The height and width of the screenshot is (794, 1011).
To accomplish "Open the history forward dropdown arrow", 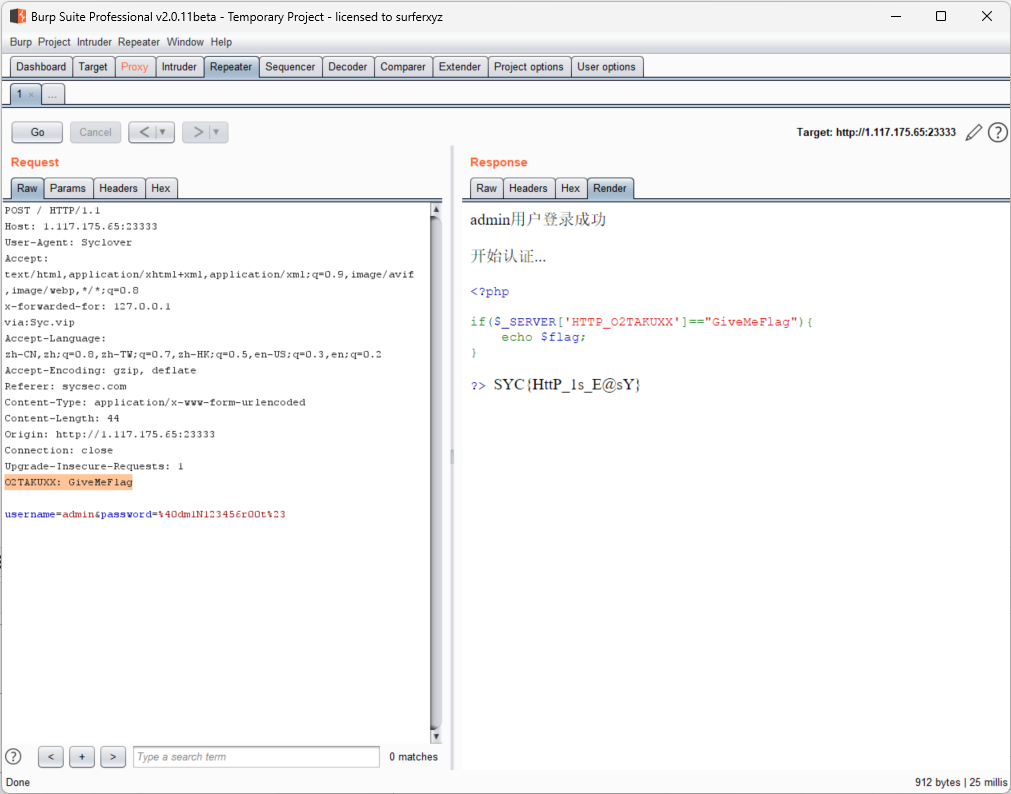I will click(x=217, y=132).
